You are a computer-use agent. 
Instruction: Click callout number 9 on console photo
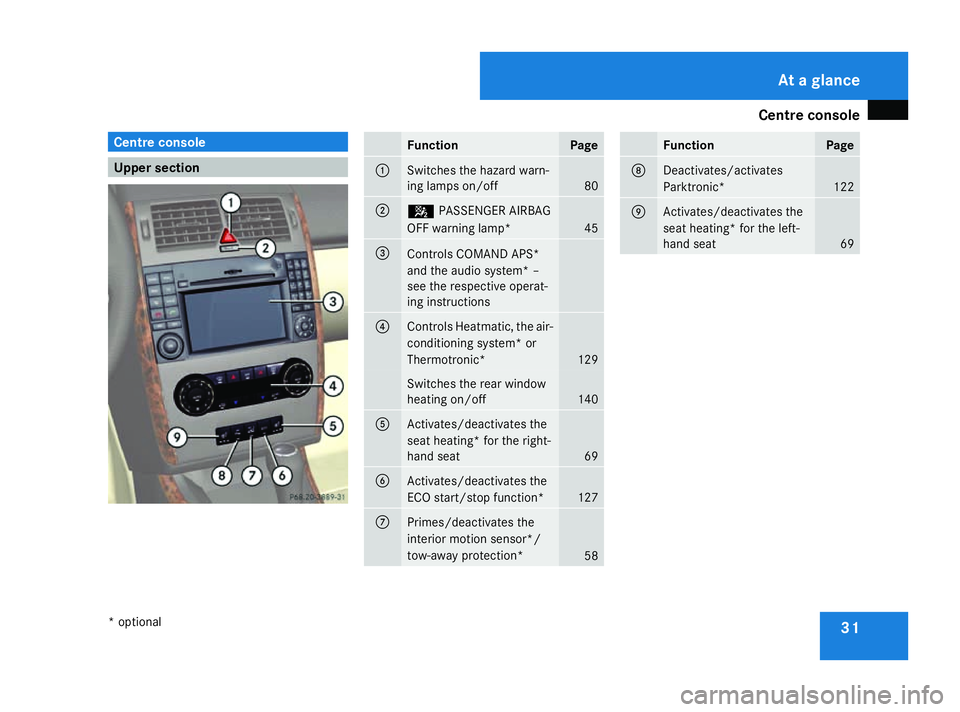177,437
